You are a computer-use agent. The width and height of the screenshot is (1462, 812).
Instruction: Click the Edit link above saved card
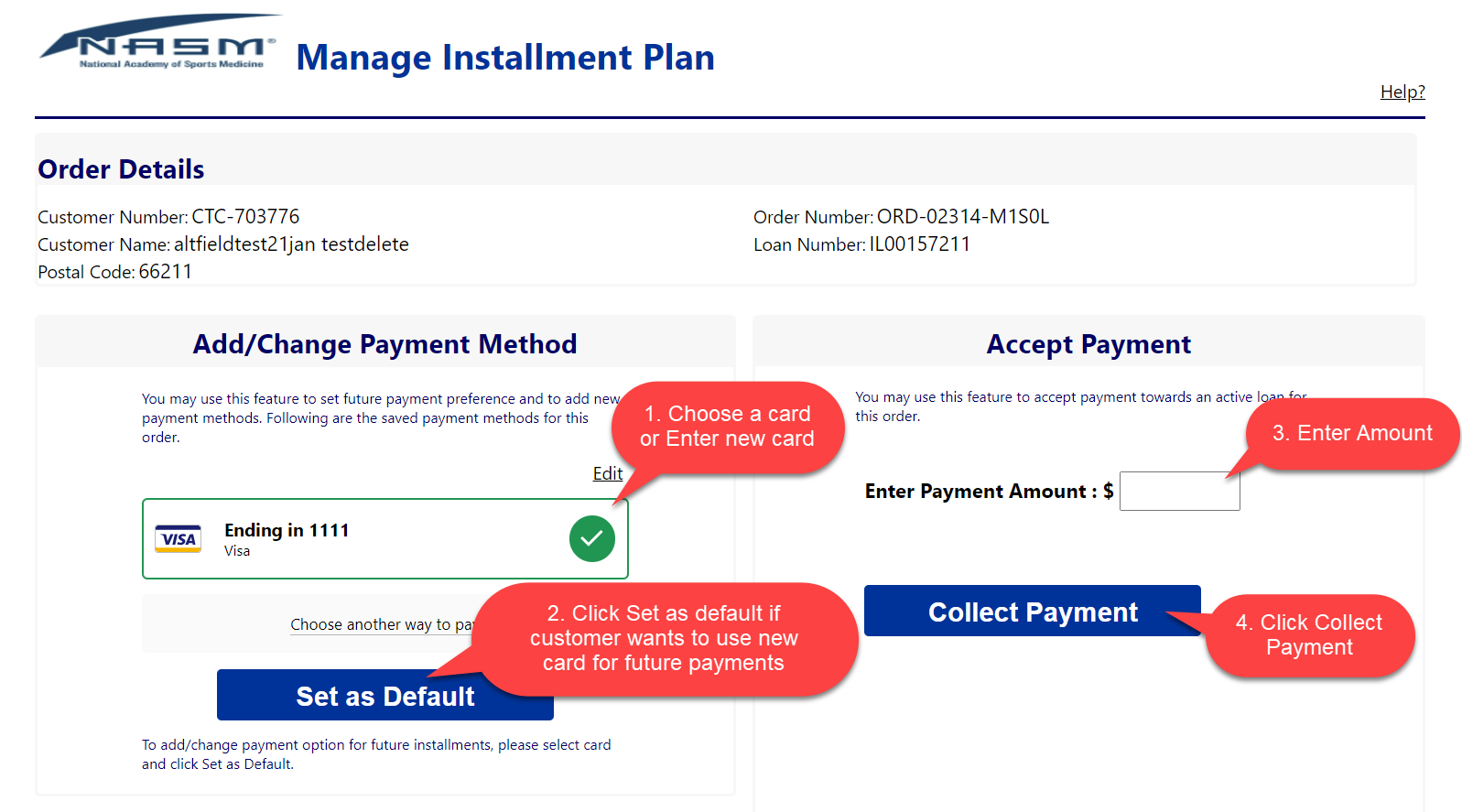(607, 473)
